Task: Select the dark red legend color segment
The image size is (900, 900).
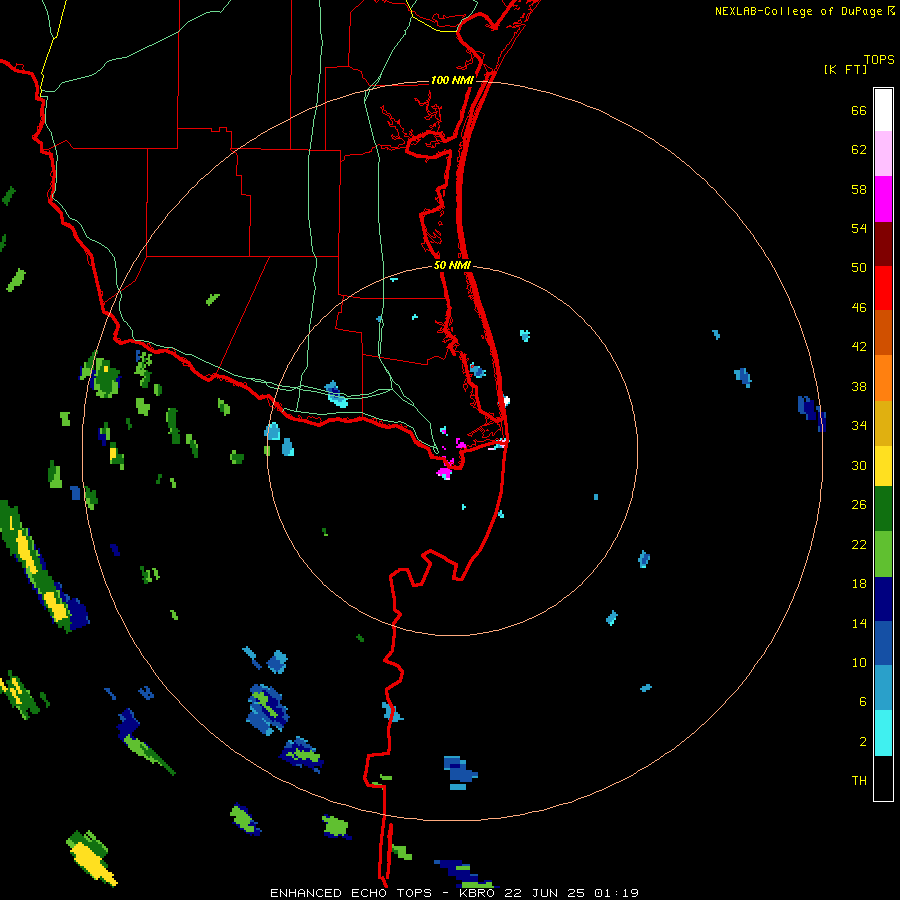Action: coord(883,243)
